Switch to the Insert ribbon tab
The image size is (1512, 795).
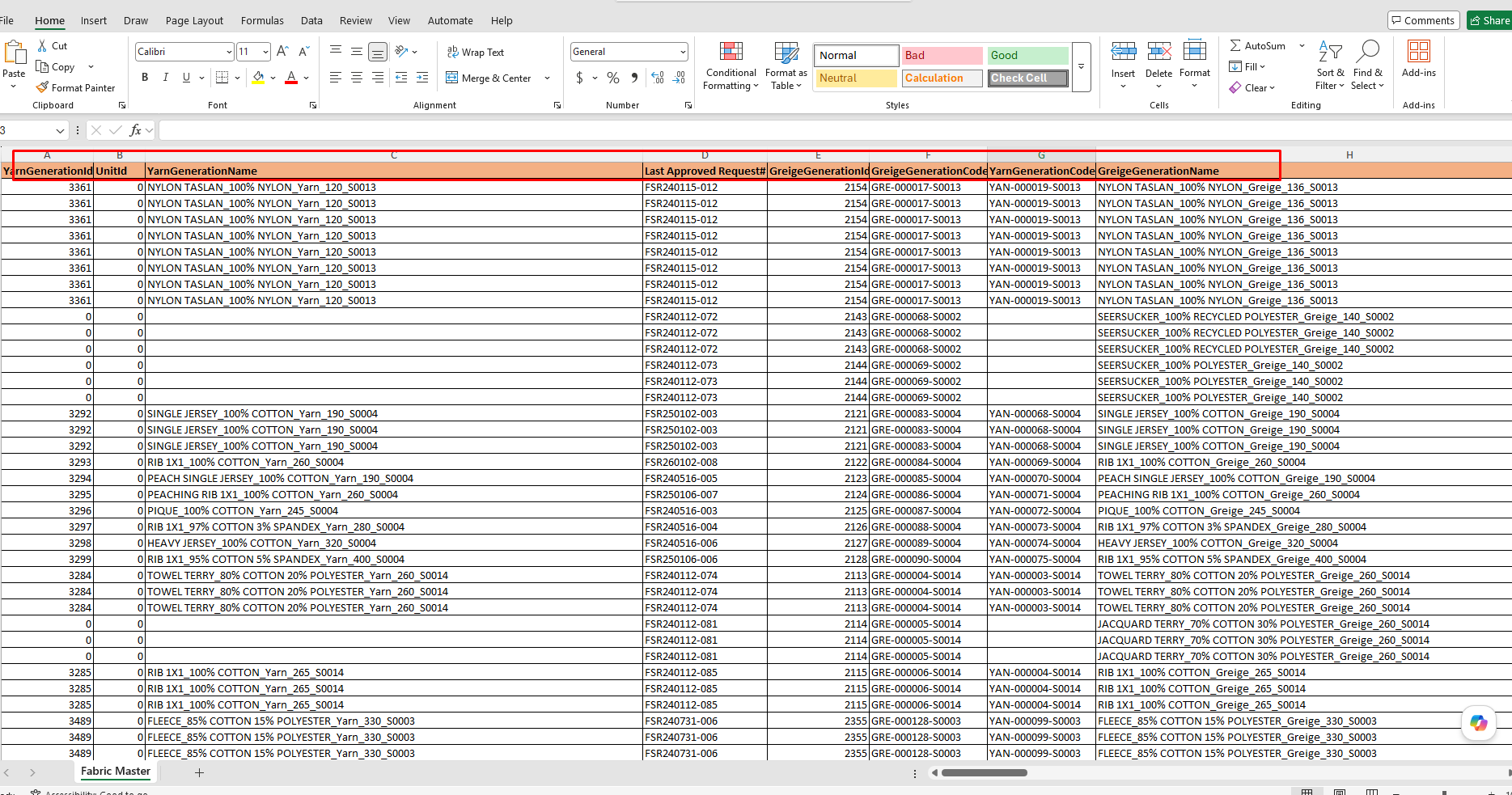(94, 20)
